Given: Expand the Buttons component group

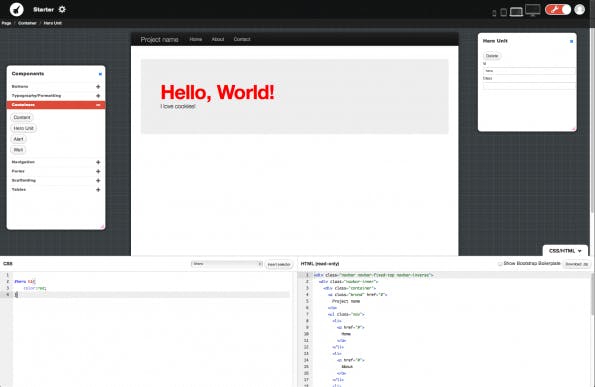Looking at the screenshot, I should tap(56, 87).
